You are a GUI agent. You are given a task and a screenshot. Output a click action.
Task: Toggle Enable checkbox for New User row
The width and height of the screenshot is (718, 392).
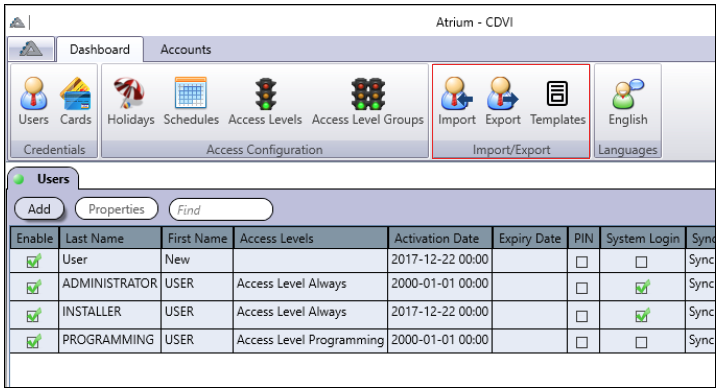click(34, 261)
